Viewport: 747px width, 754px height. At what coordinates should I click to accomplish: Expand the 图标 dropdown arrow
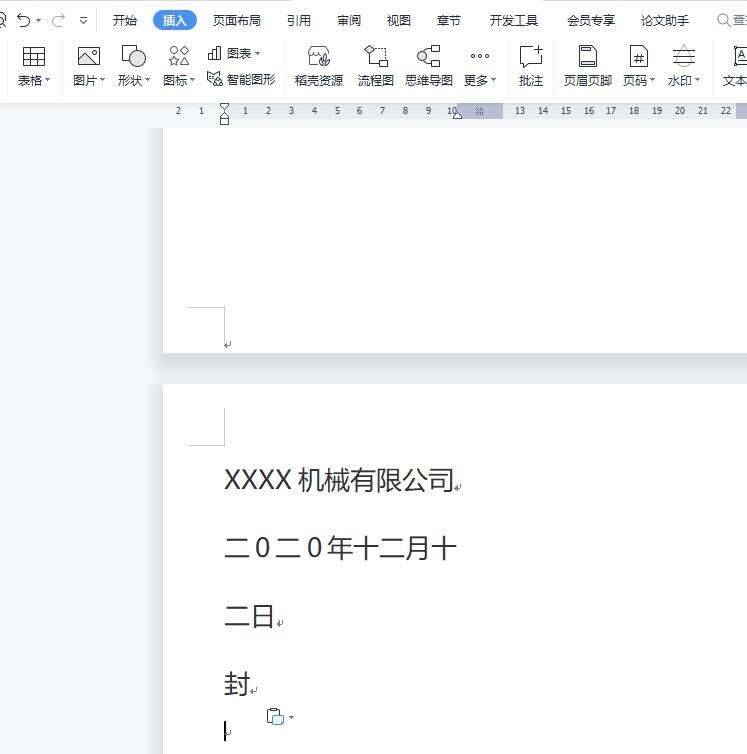tap(192, 80)
